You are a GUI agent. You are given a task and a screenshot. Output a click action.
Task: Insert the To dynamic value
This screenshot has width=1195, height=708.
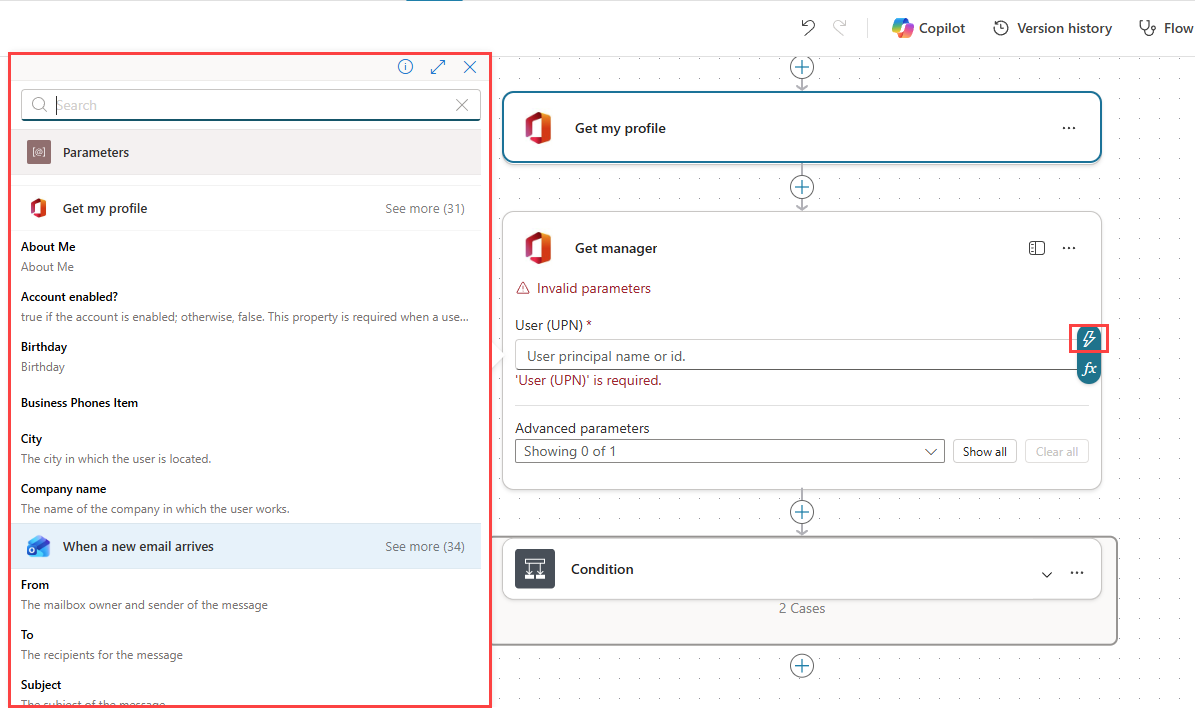246,645
